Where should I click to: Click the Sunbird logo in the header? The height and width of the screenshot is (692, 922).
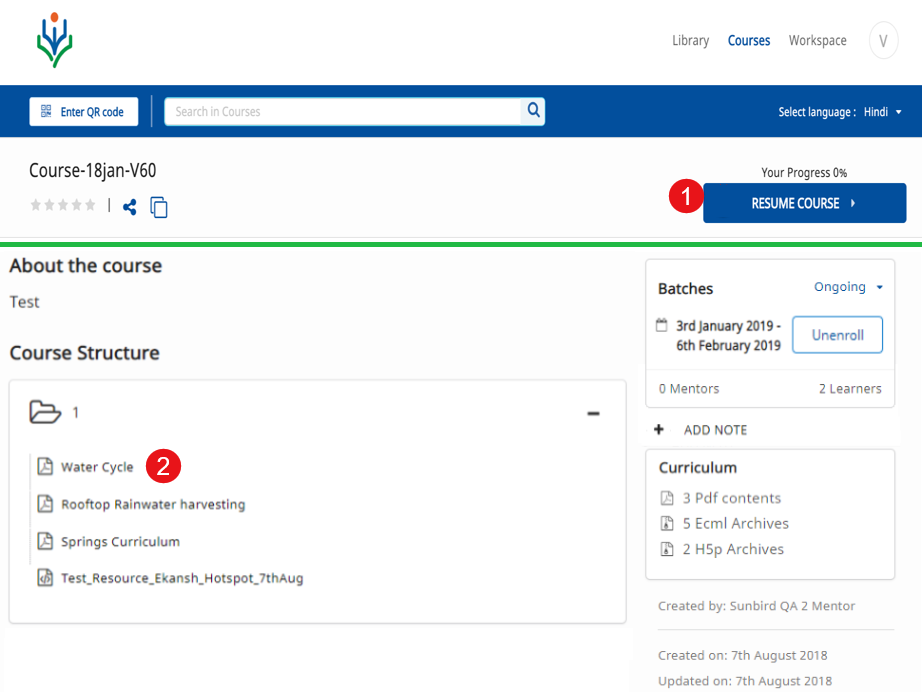tap(54, 40)
